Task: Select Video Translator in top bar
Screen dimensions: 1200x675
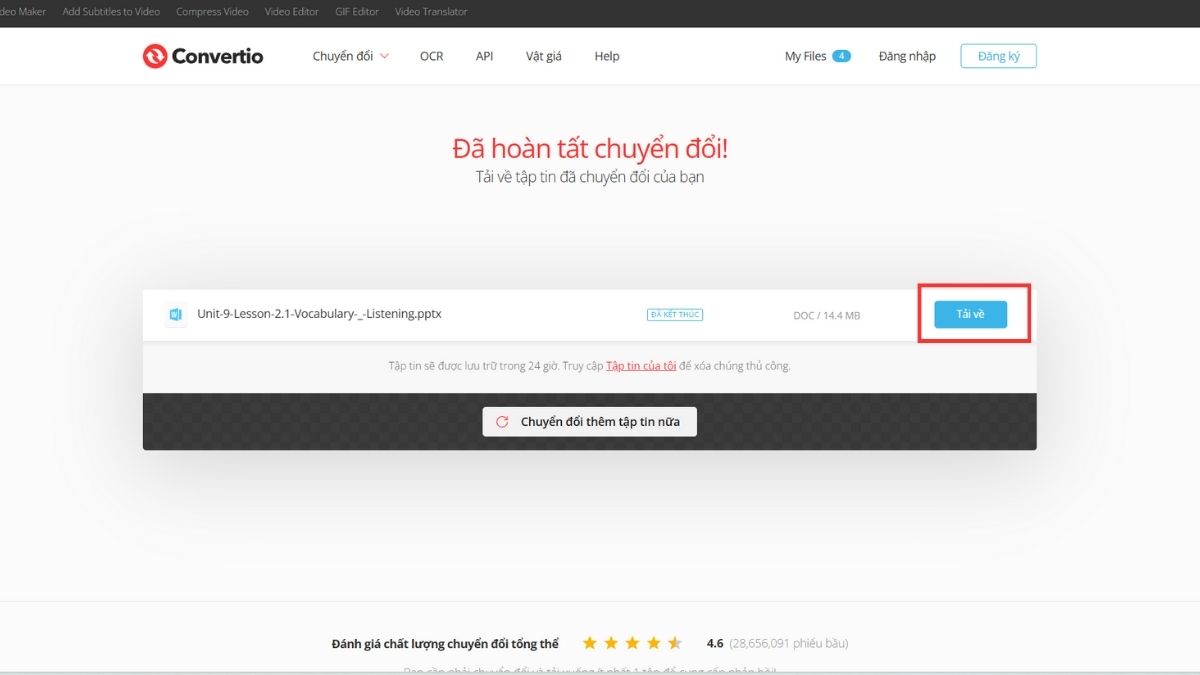Action: pos(431,12)
